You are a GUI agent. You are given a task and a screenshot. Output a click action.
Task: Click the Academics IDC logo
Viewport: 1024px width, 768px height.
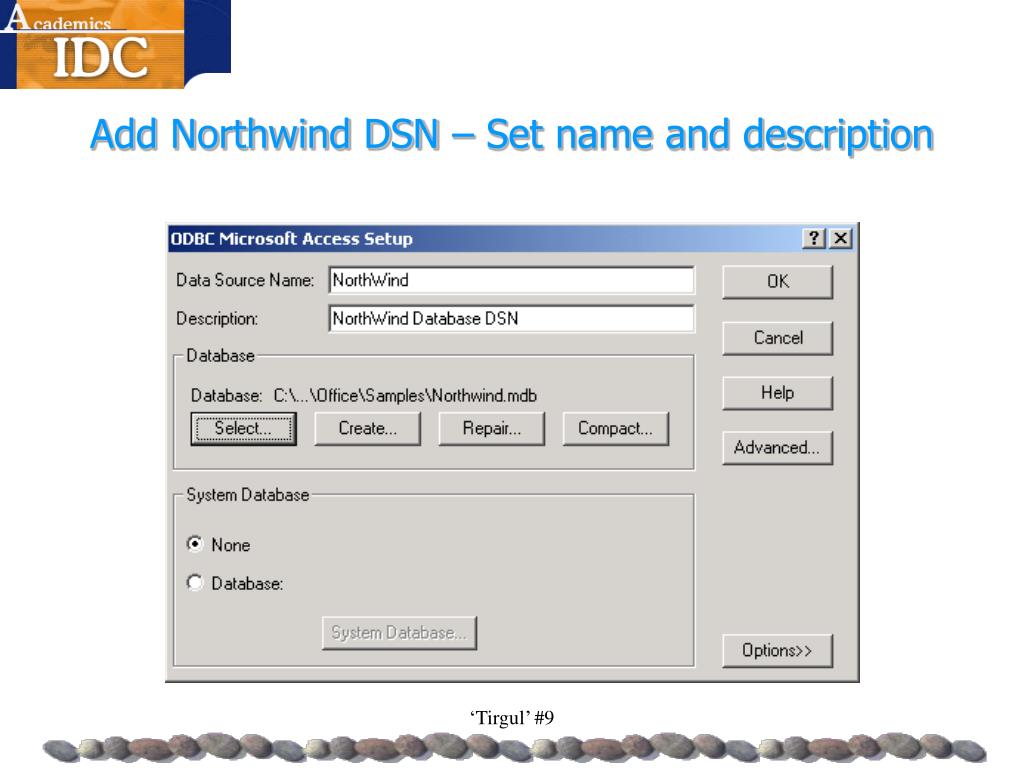pos(115,44)
